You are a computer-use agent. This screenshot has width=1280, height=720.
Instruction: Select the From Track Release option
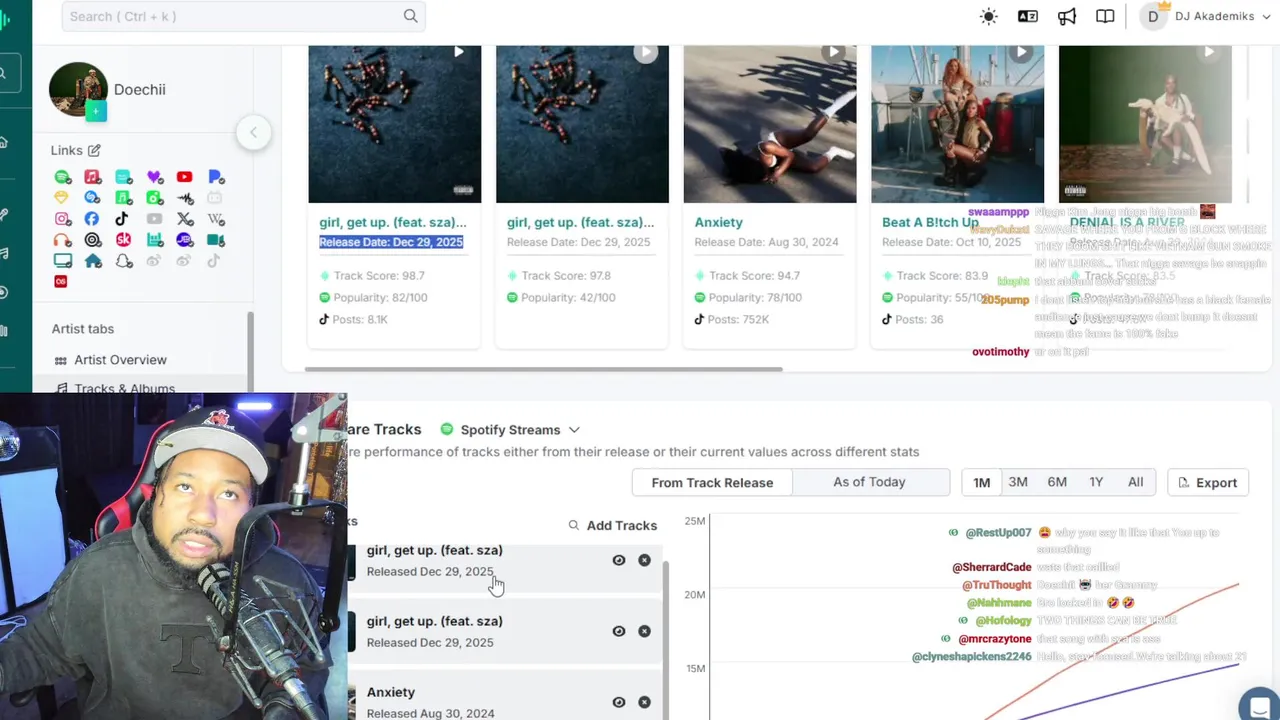pos(712,482)
